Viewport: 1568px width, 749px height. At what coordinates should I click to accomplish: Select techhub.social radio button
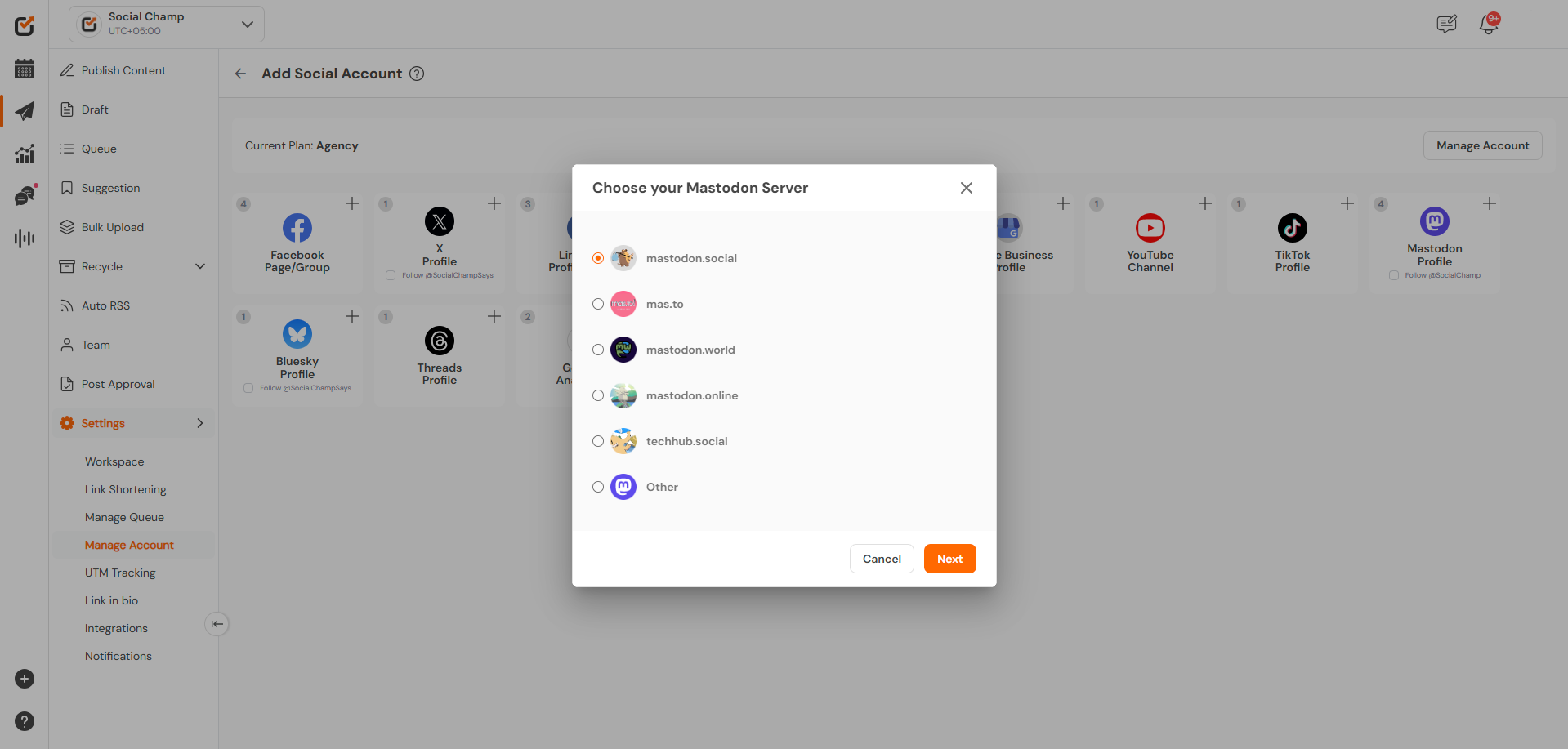(598, 441)
